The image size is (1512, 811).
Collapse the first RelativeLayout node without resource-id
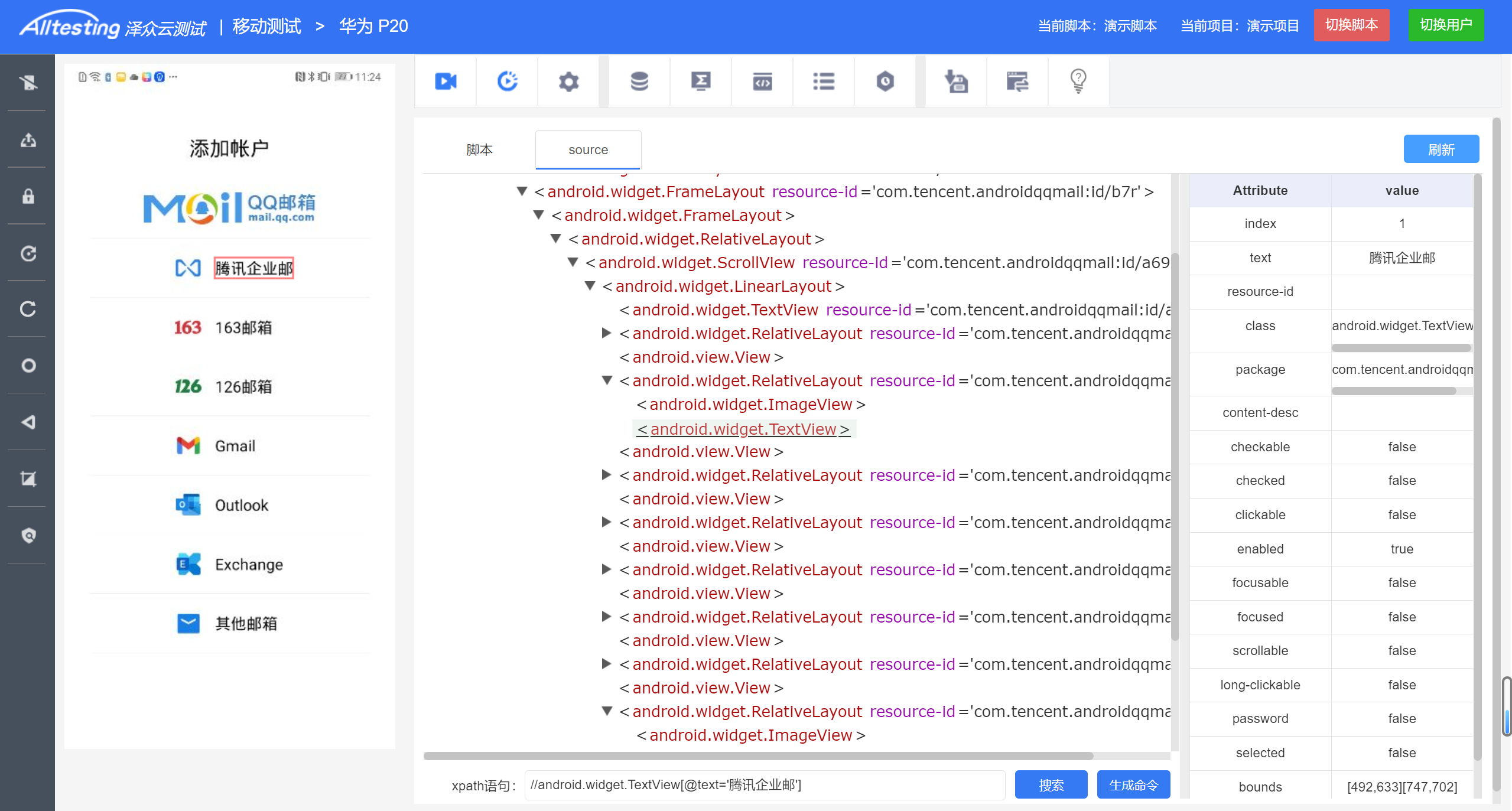coord(555,239)
